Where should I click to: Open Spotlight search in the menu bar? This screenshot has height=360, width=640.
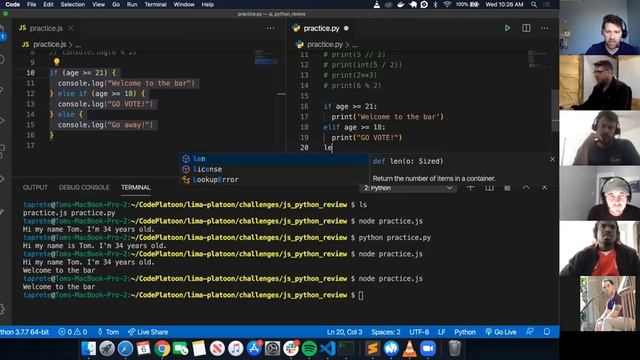(534, 4)
